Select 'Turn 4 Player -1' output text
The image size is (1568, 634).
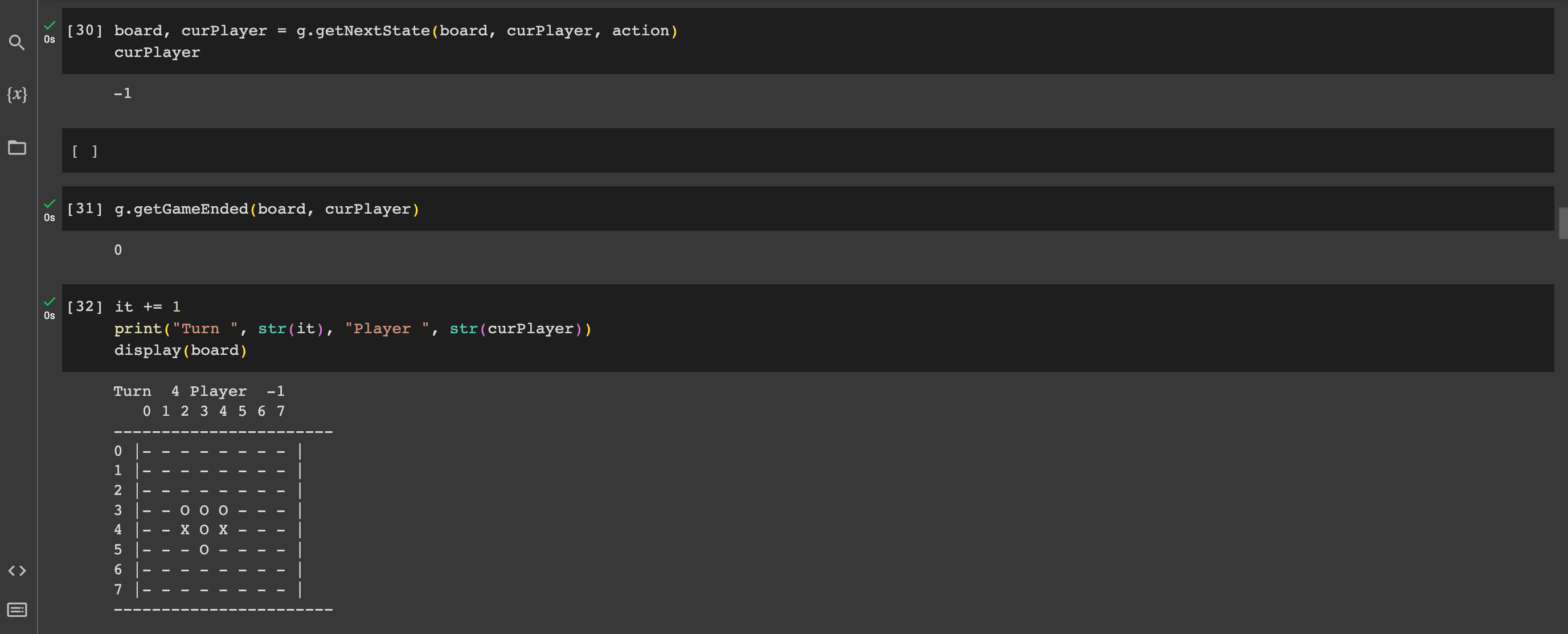[199, 391]
